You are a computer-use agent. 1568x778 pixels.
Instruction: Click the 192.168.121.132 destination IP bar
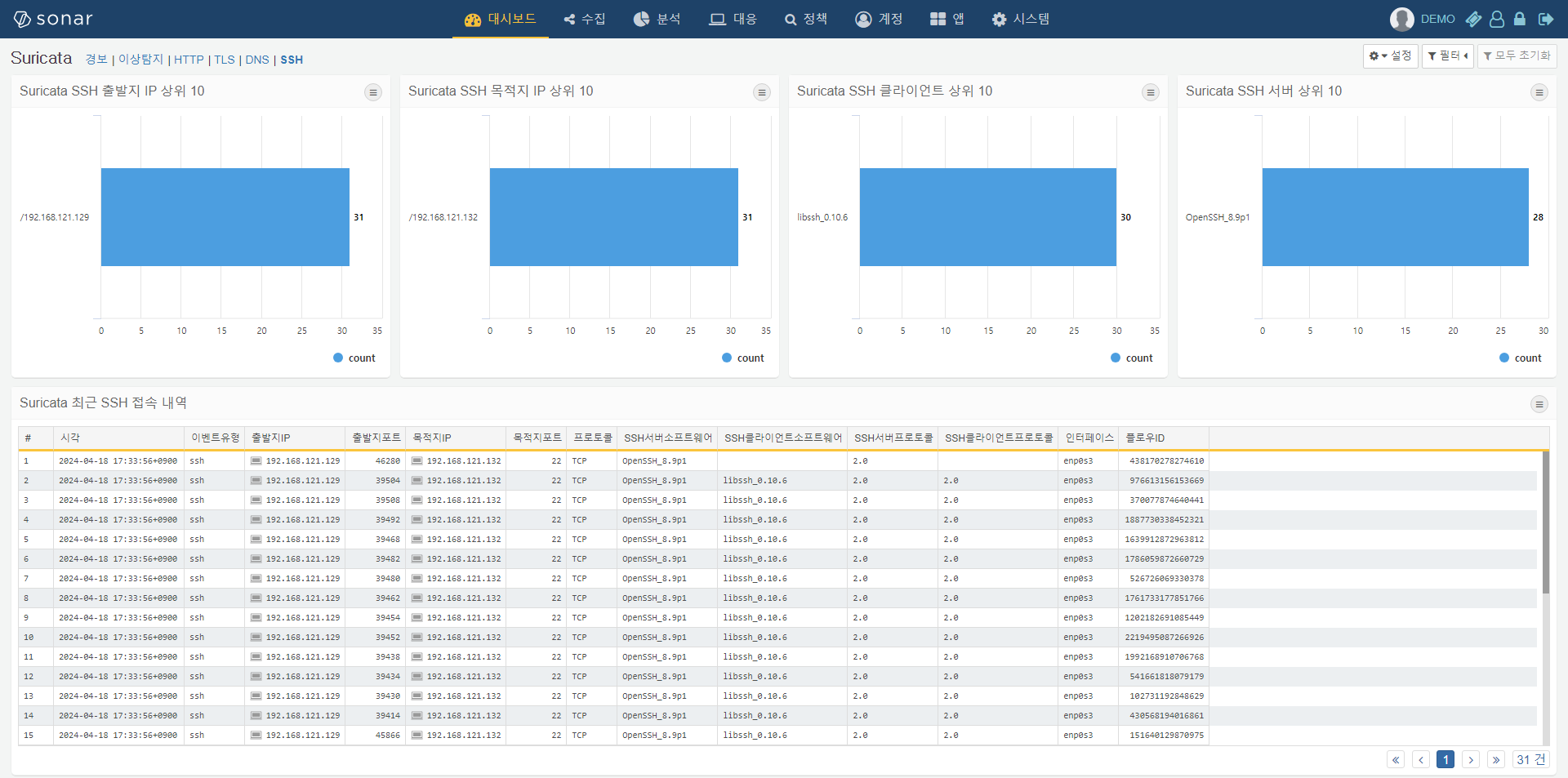[x=614, y=217]
